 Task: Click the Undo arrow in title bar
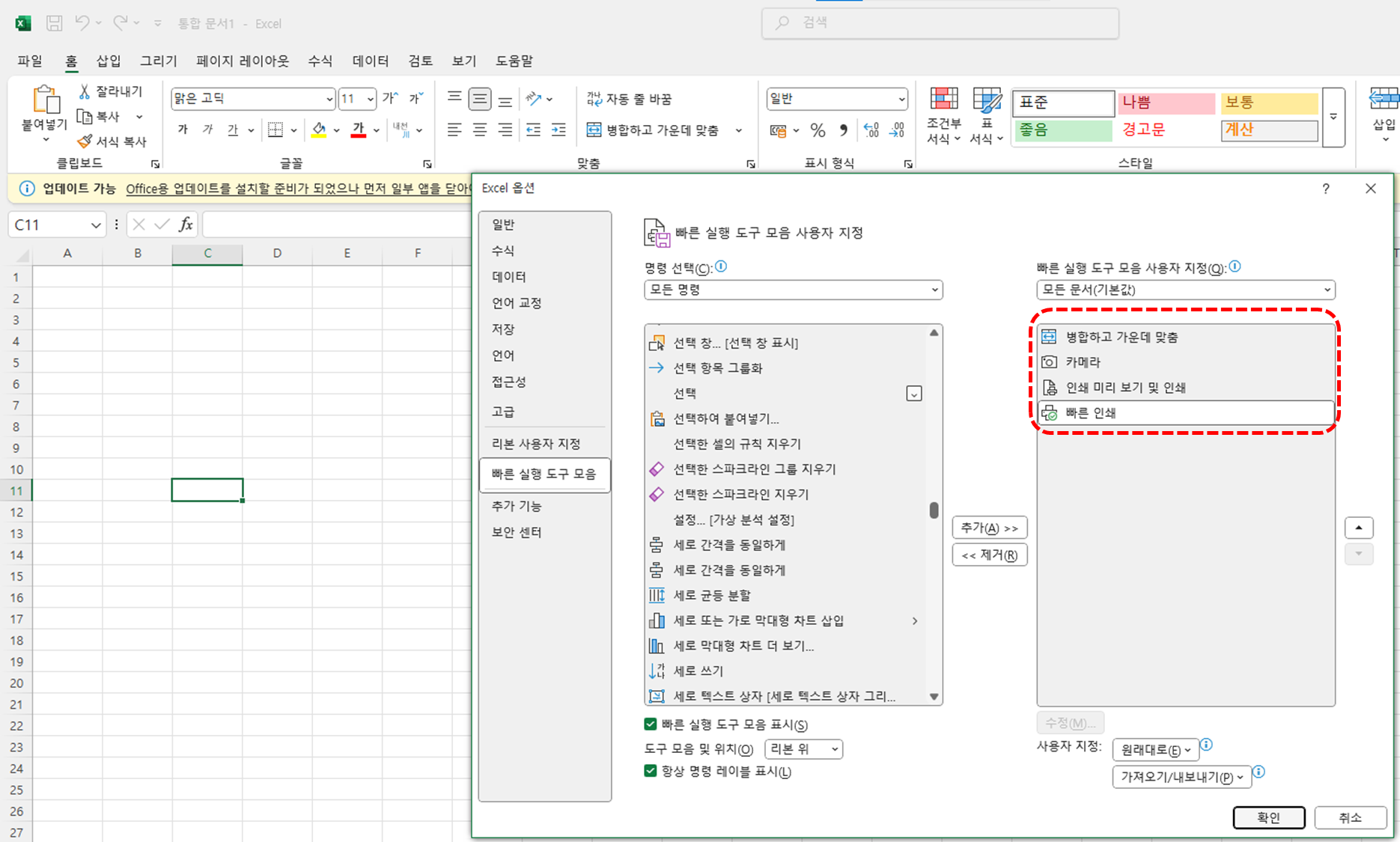[x=82, y=23]
